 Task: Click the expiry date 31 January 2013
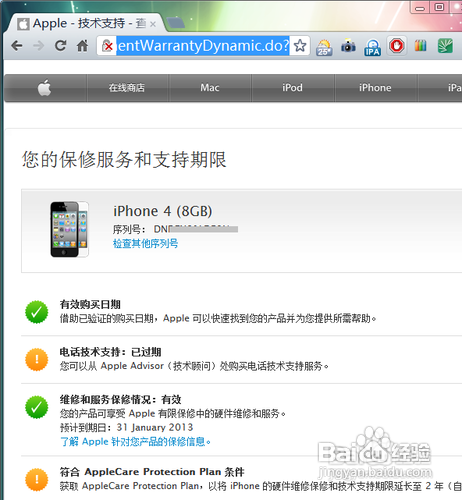click(x=155, y=427)
